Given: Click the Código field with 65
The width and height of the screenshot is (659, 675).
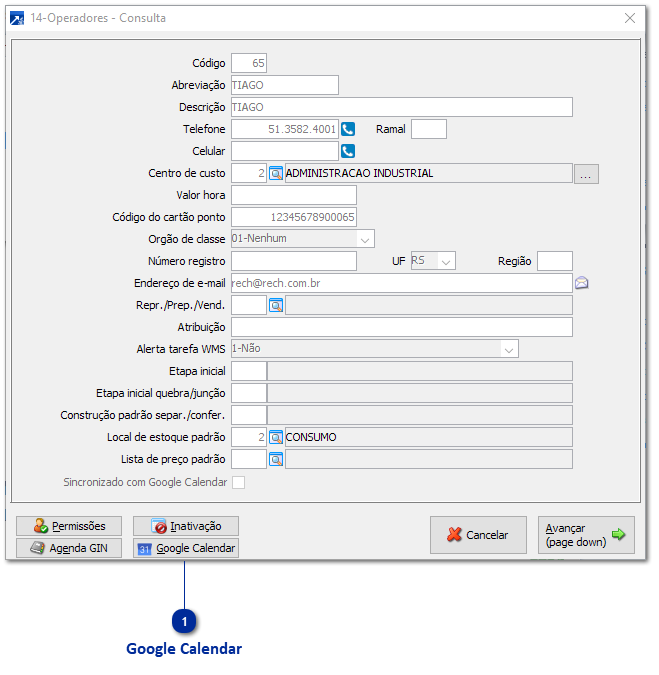Looking at the screenshot, I should pyautogui.click(x=249, y=63).
